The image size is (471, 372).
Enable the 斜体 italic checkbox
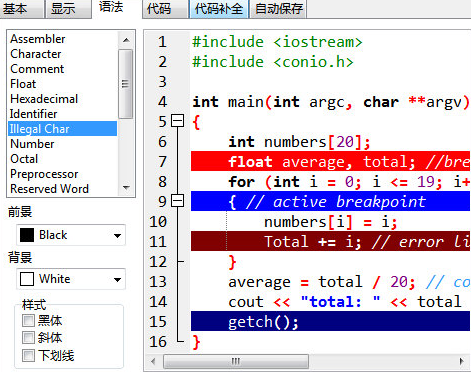point(28,338)
